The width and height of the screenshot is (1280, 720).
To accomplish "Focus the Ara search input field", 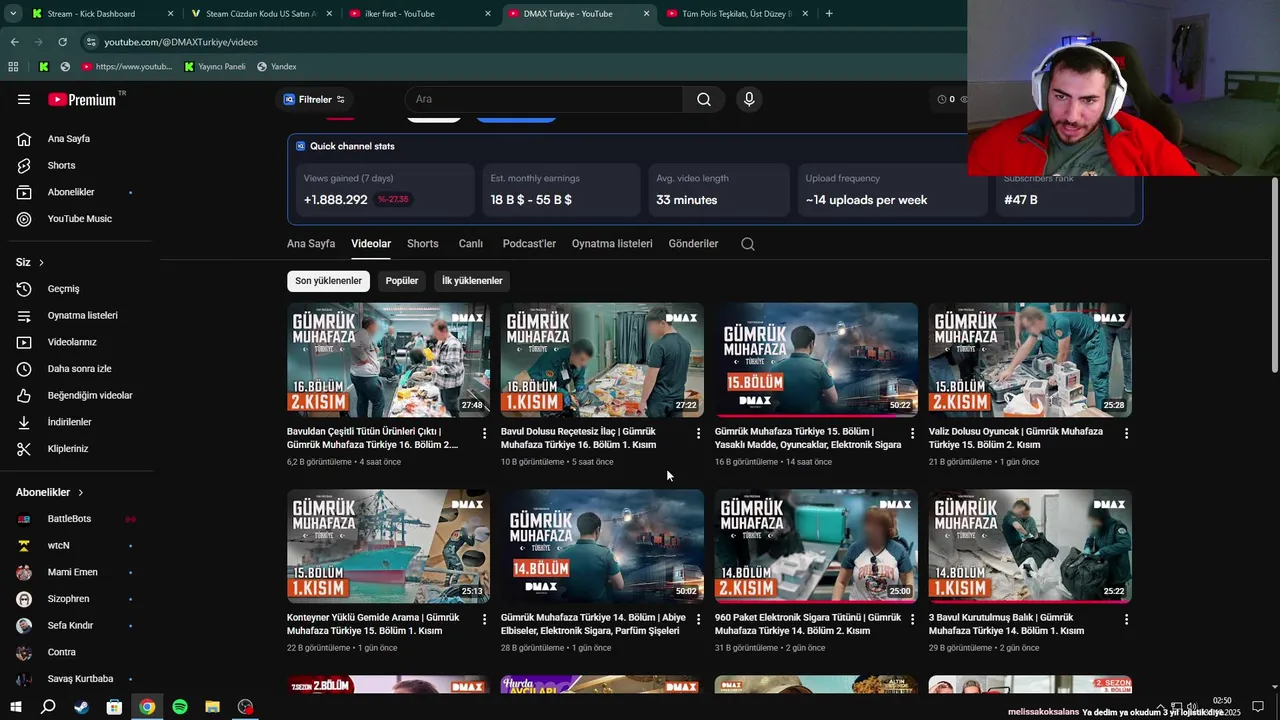I will pos(545,99).
